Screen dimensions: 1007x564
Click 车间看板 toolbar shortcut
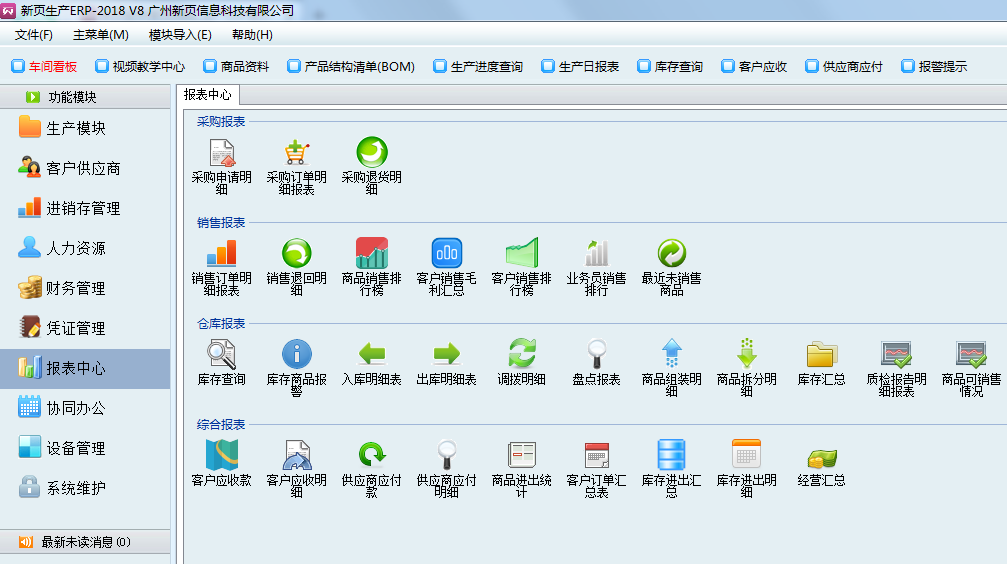(x=44, y=67)
